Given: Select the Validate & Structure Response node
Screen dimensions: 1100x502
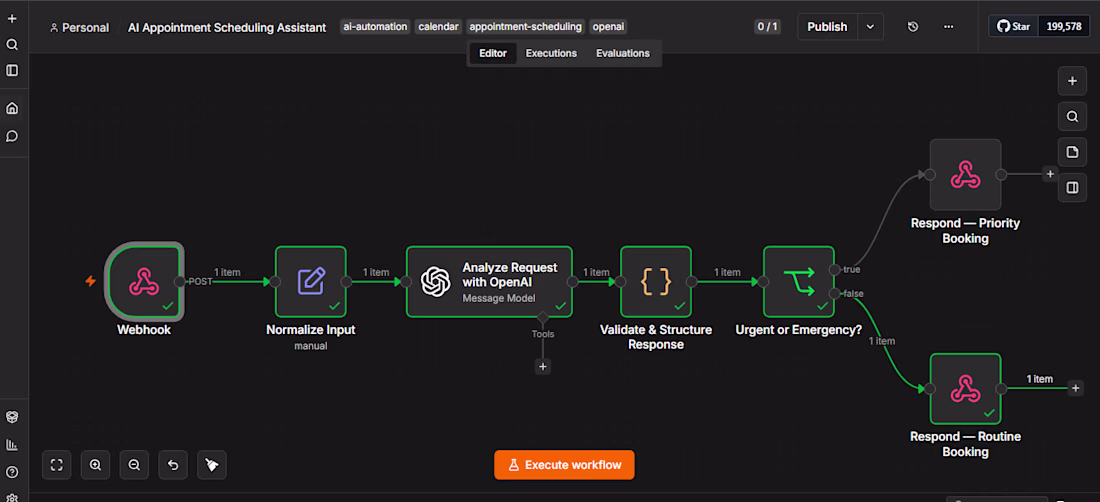Looking at the screenshot, I should coord(656,281).
